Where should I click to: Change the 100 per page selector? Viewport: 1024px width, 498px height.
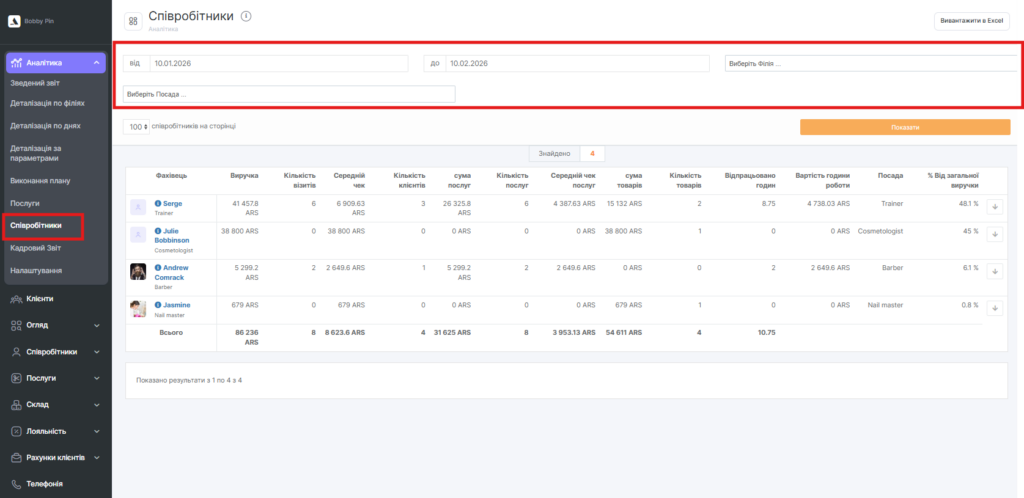pyautogui.click(x=137, y=127)
